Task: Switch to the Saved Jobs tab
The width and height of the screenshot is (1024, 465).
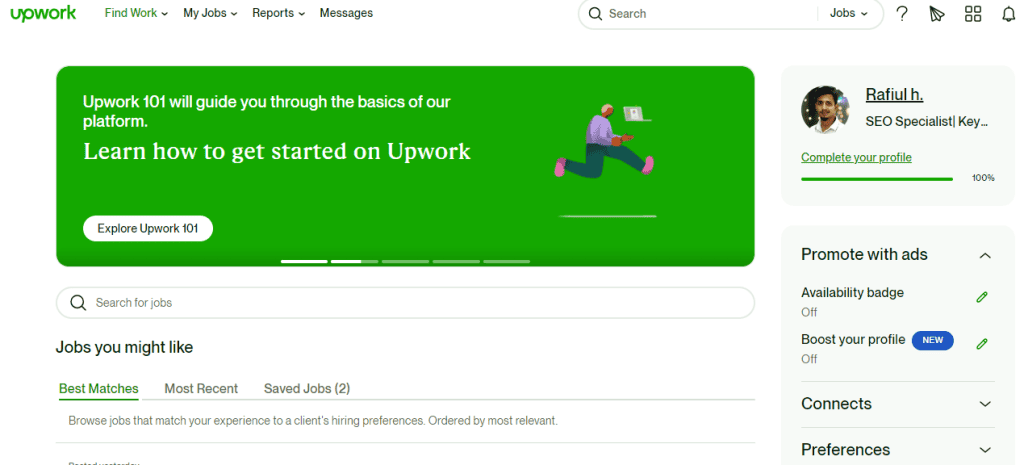Action: click(306, 389)
